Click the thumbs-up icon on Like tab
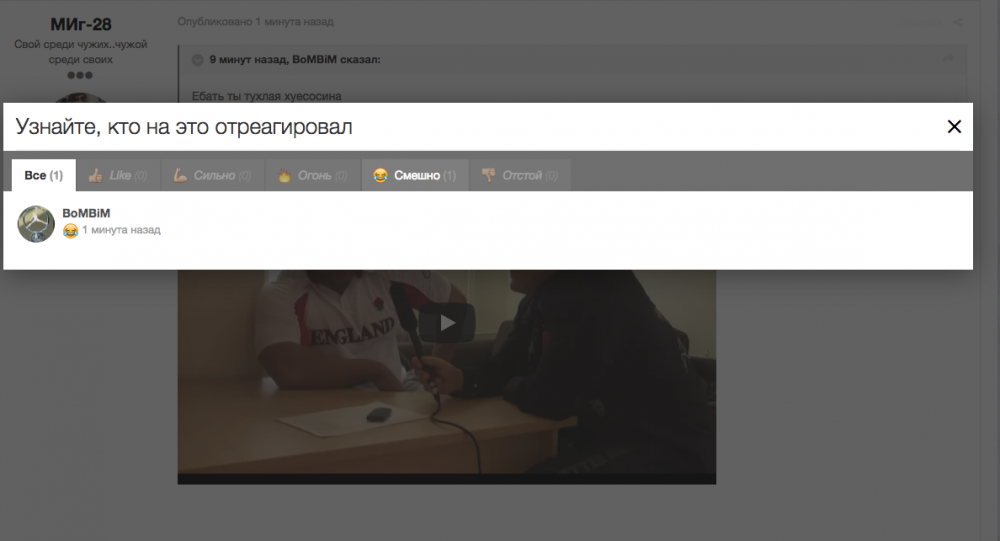This screenshot has height=541, width=1000. 96,176
